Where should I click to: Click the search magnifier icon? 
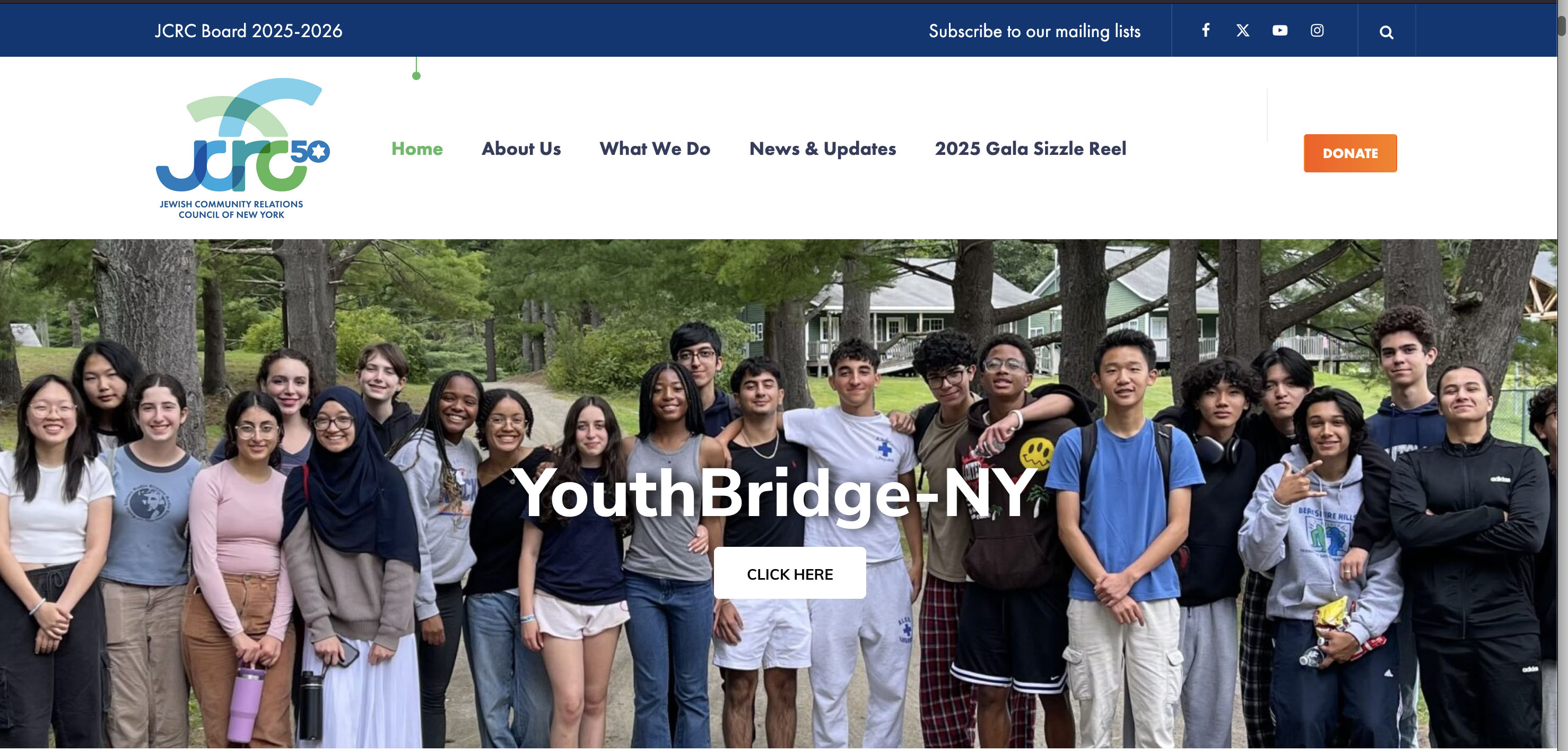[1386, 32]
